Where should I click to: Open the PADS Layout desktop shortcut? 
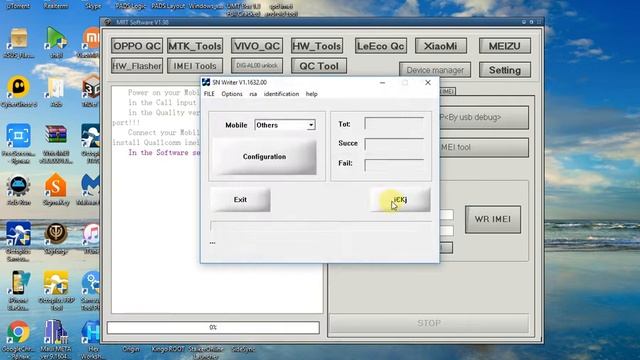pyautogui.click(x=168, y=6)
